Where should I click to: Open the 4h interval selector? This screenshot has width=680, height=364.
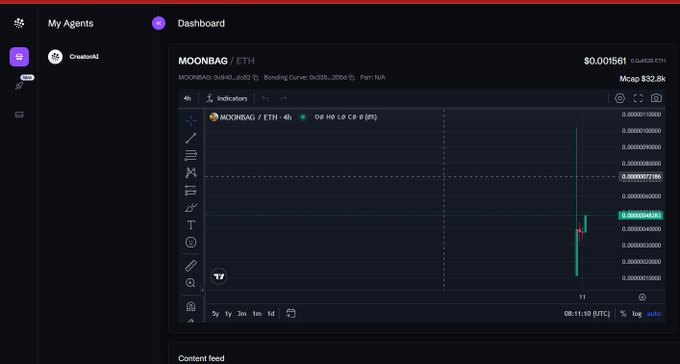pyautogui.click(x=187, y=98)
